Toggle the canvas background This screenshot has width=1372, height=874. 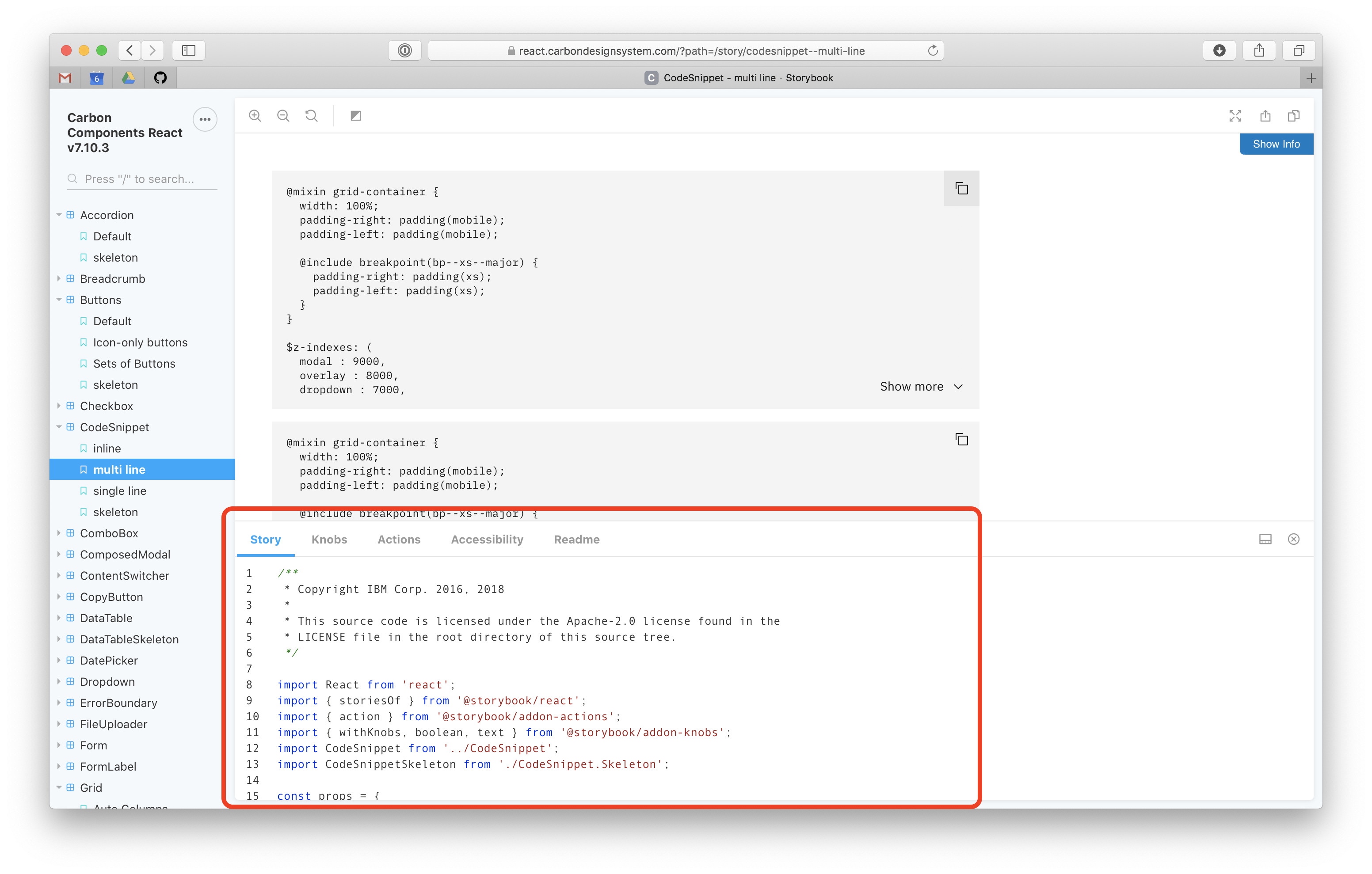355,116
